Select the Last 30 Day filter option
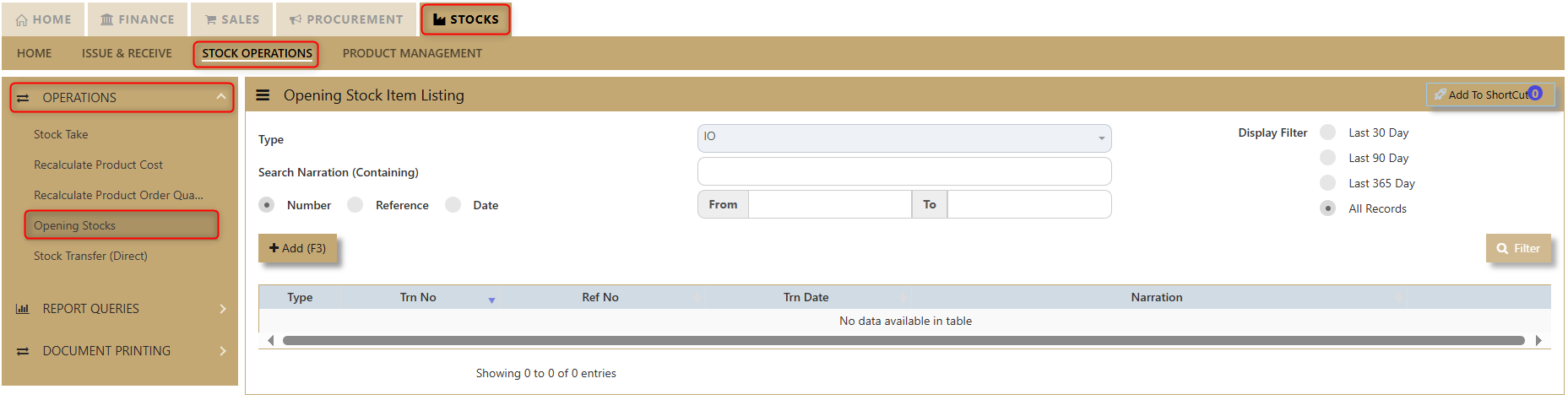1568x400 pixels. 1328,132
